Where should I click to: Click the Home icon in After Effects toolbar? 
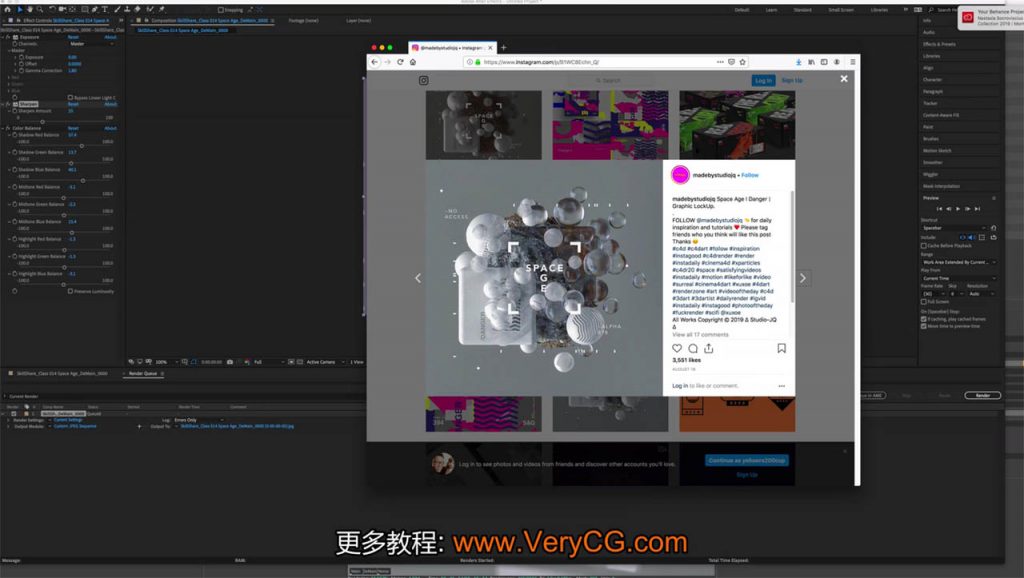click(x=7, y=10)
